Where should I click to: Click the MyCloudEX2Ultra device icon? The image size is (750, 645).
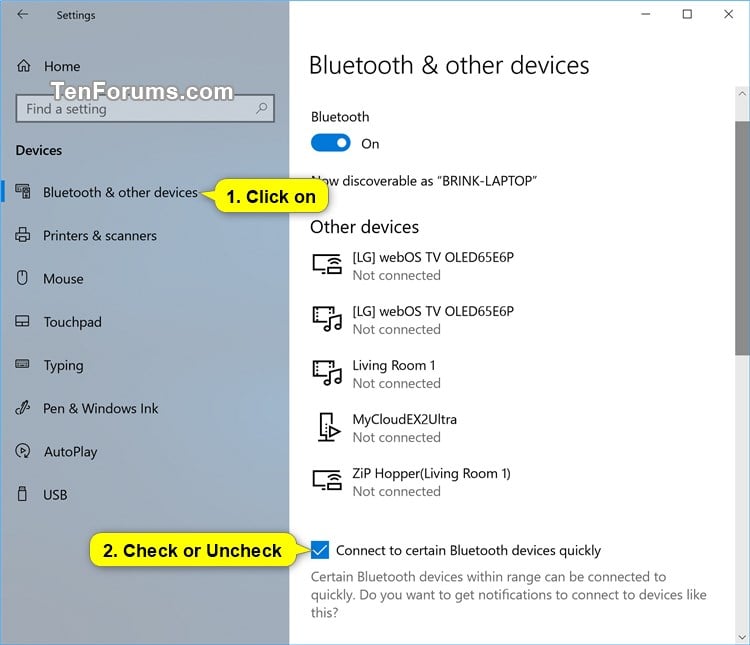pos(328,427)
